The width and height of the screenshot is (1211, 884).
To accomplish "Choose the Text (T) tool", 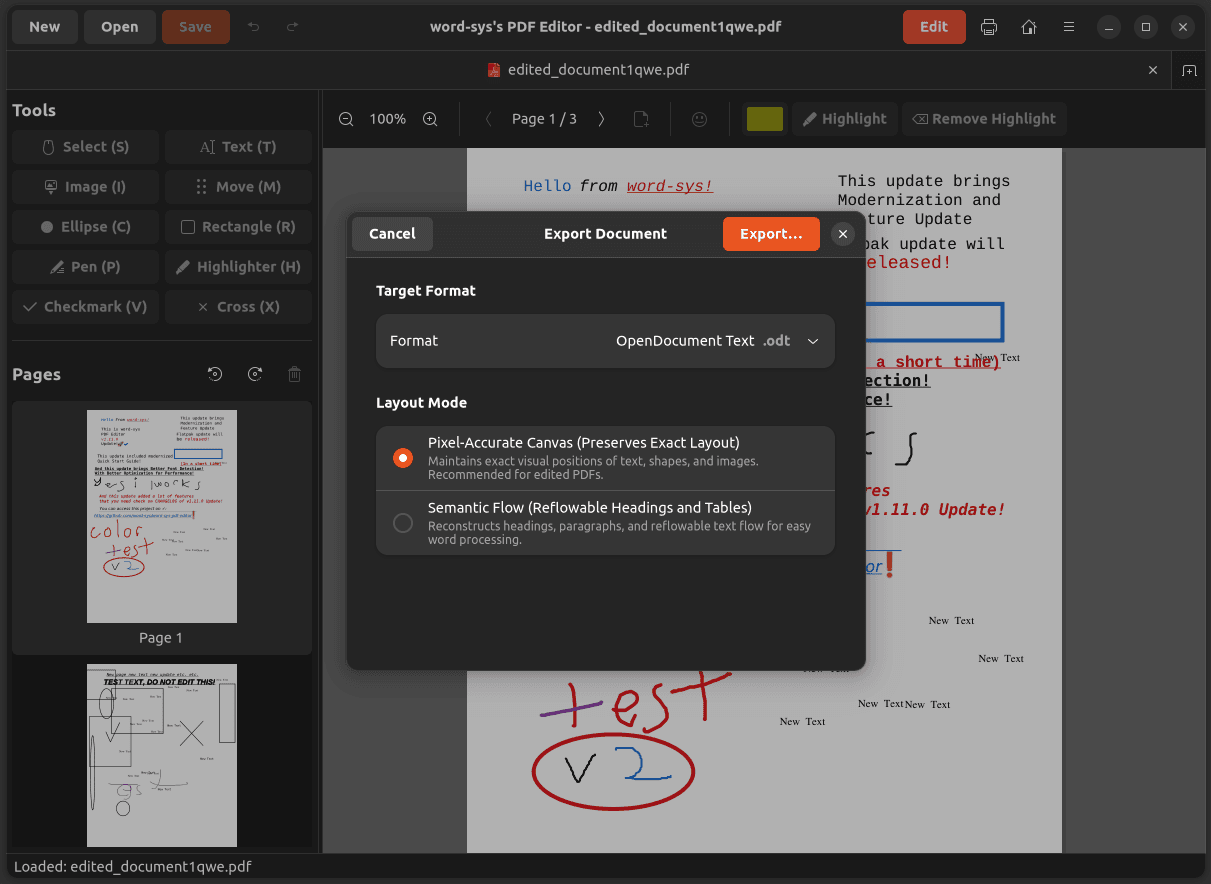I will 238,147.
